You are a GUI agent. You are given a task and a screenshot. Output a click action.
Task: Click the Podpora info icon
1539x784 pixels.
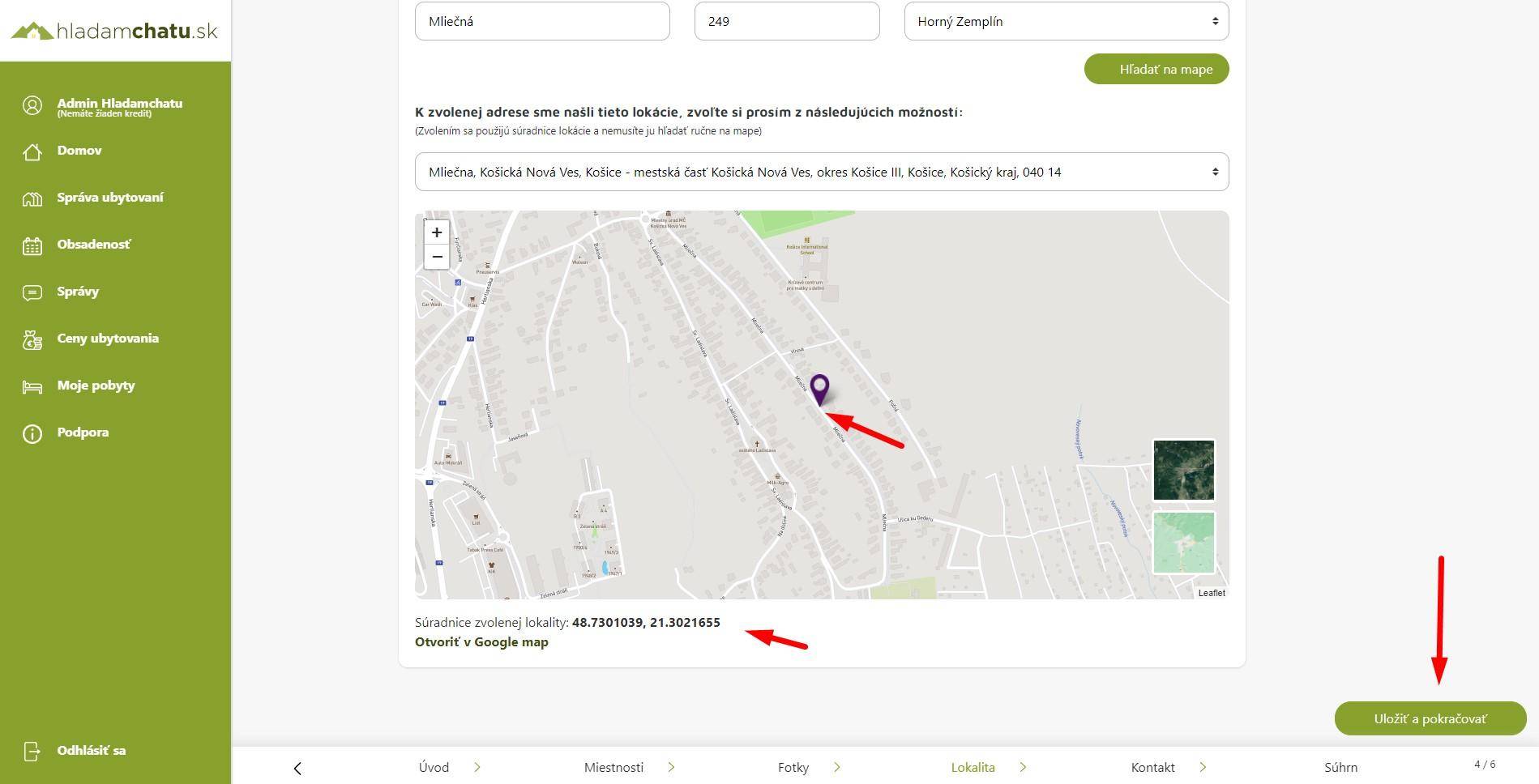[x=32, y=433]
